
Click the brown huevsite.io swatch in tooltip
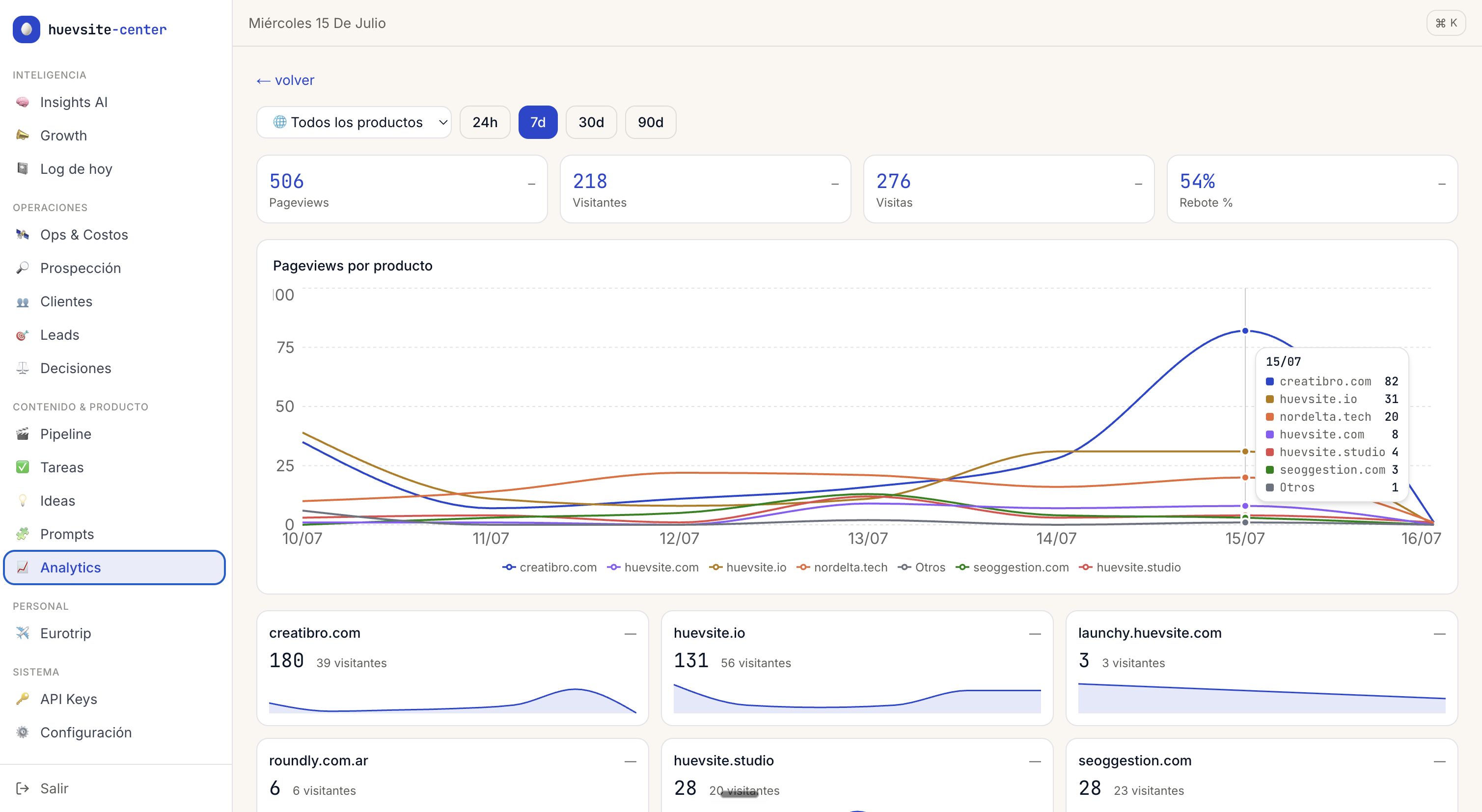1270,399
